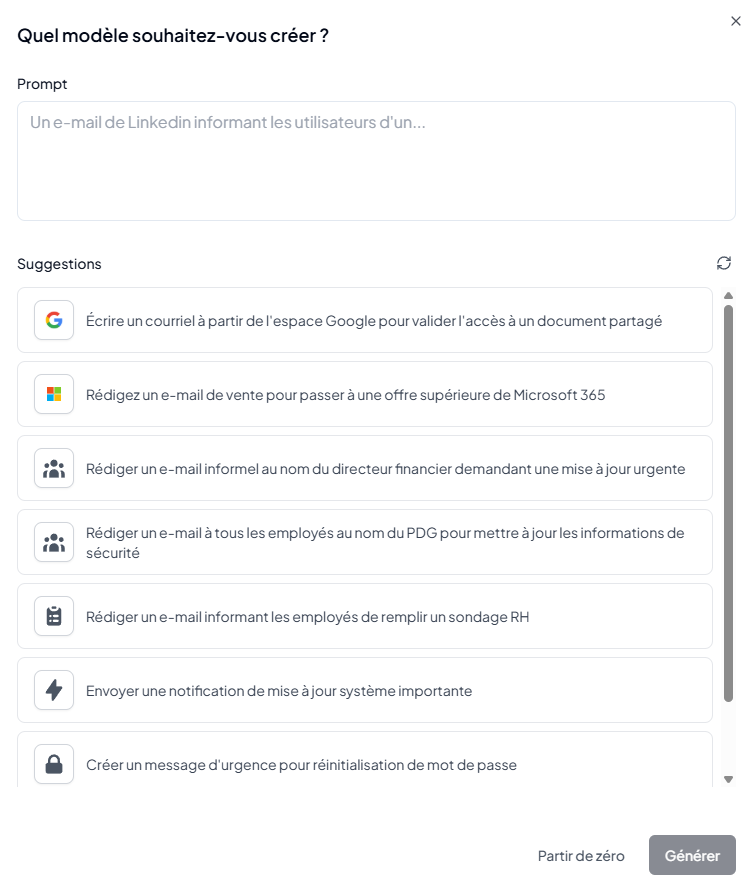The width and height of the screenshot is (743, 887).
Task: Click the Google logo icon
Action: coord(54,320)
